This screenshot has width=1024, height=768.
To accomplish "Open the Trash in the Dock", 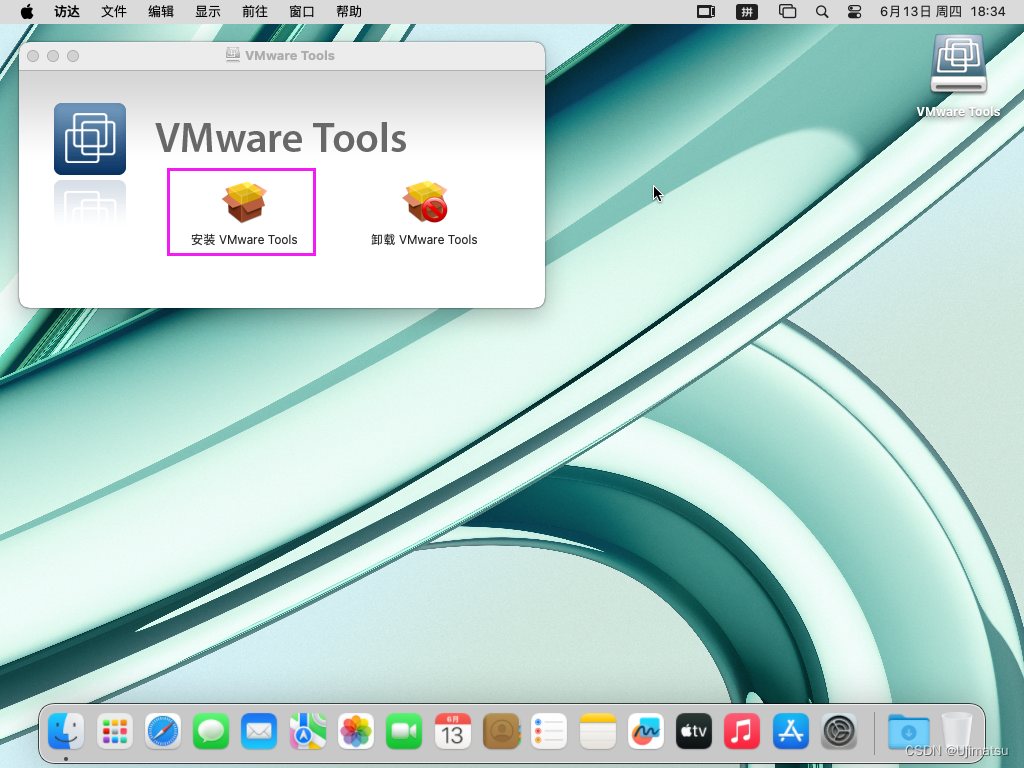I will (957, 730).
